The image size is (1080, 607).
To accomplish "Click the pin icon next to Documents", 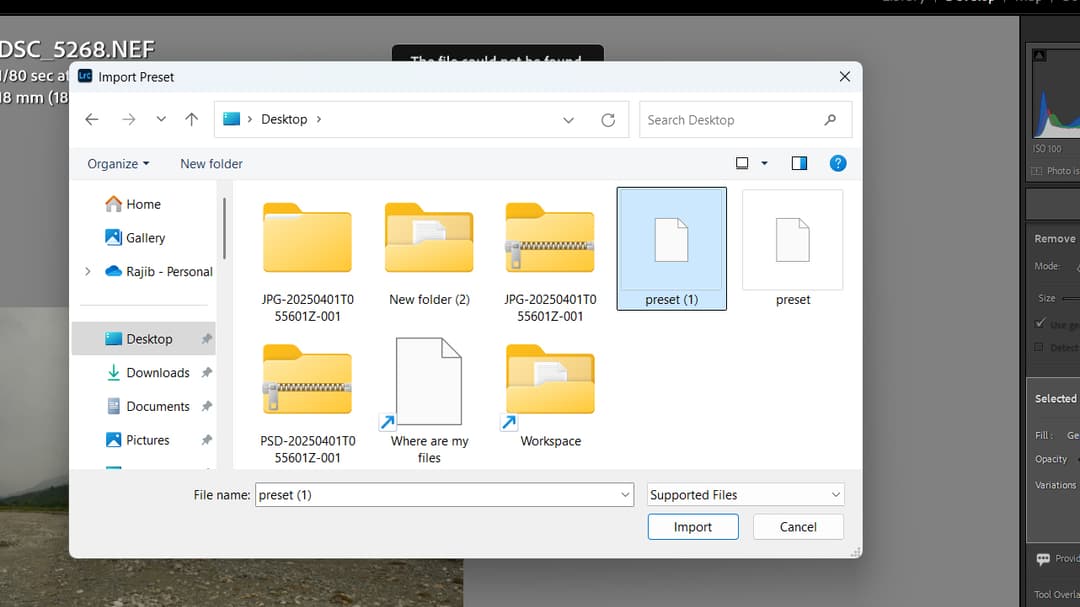I will point(206,407).
